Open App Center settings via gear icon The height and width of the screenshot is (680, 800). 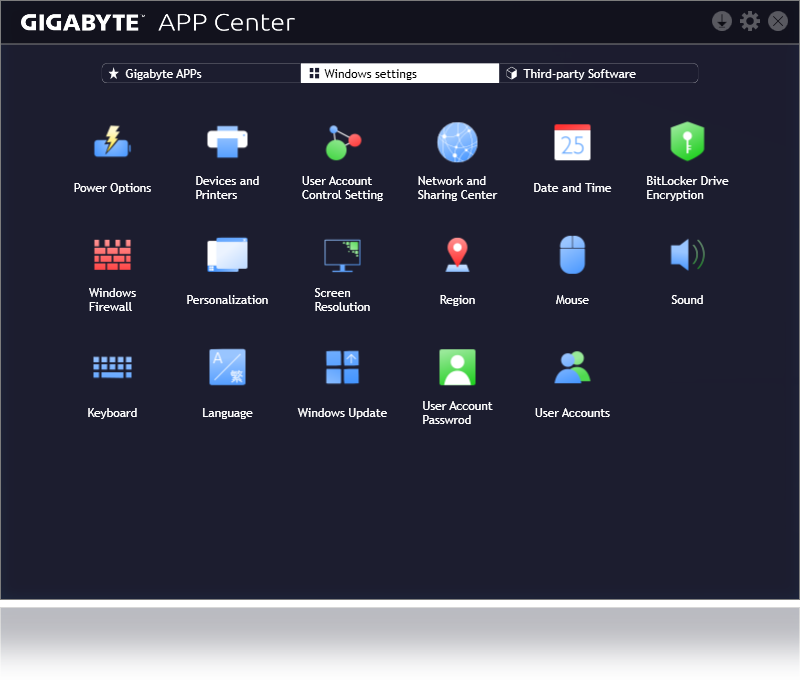(x=750, y=20)
